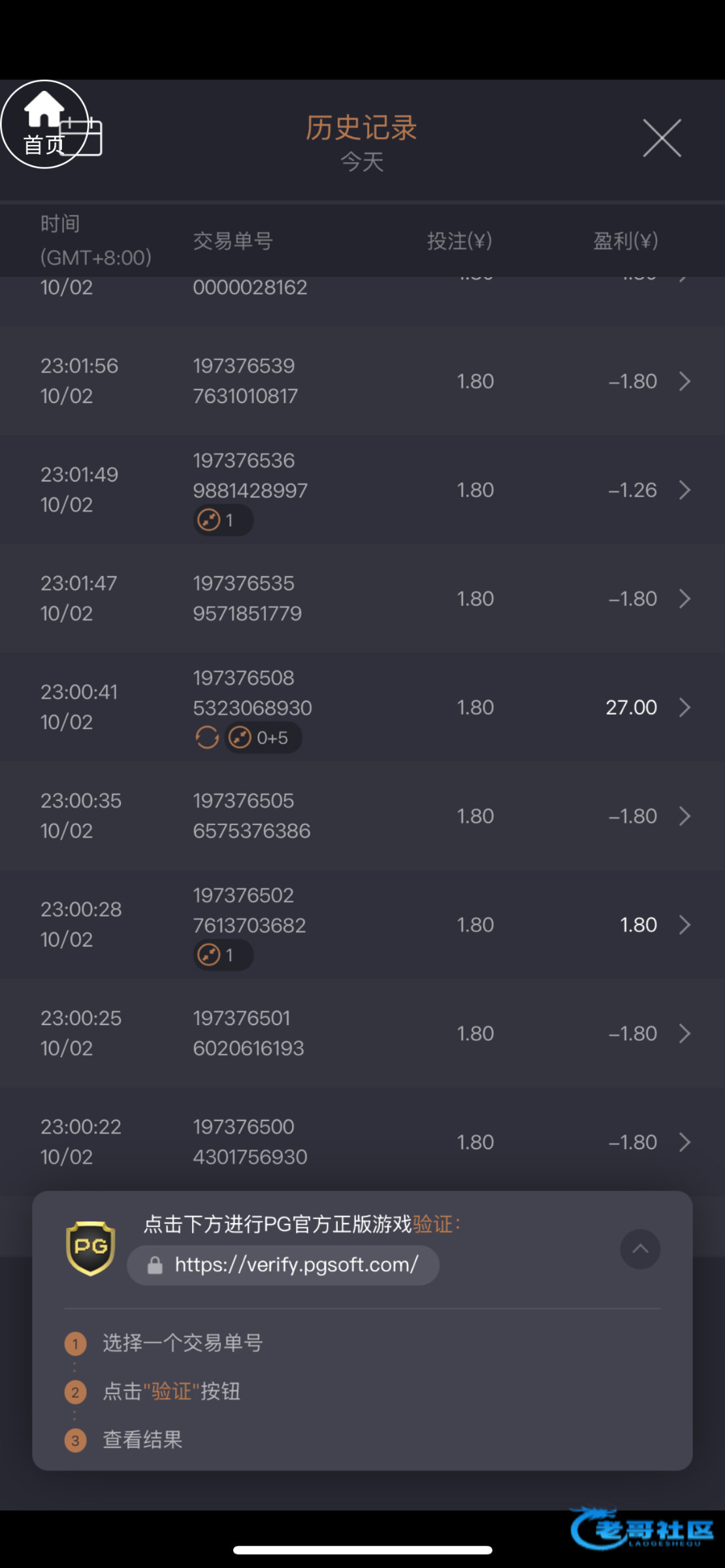Tap the home (首页) icon
This screenshot has width=725, height=1568.
(44, 123)
